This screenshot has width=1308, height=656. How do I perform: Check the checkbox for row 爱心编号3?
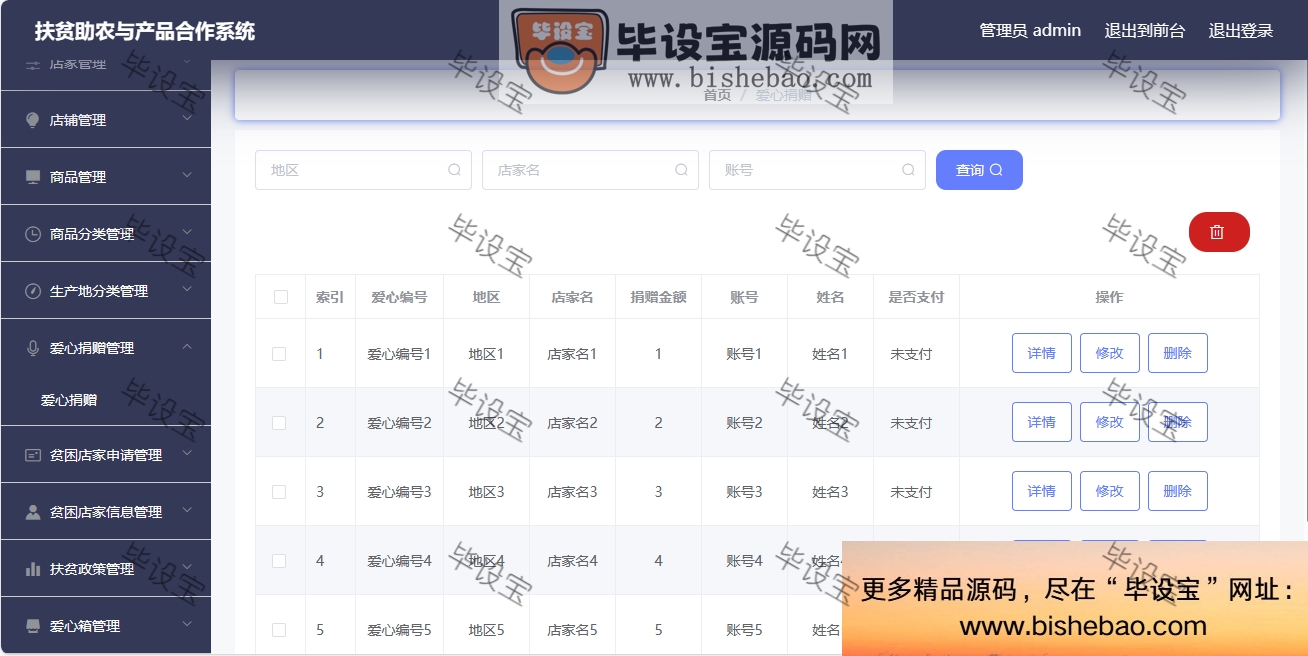pos(279,492)
